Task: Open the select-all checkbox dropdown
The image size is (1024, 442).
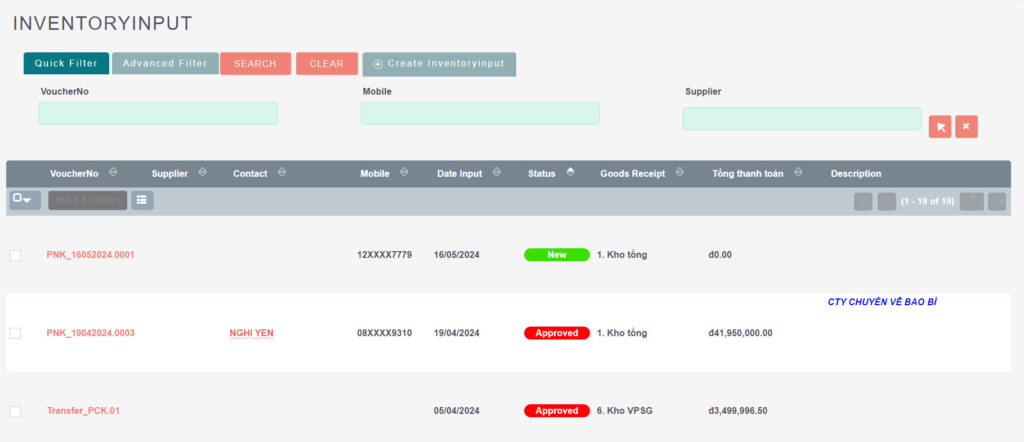Action: (x=25, y=200)
